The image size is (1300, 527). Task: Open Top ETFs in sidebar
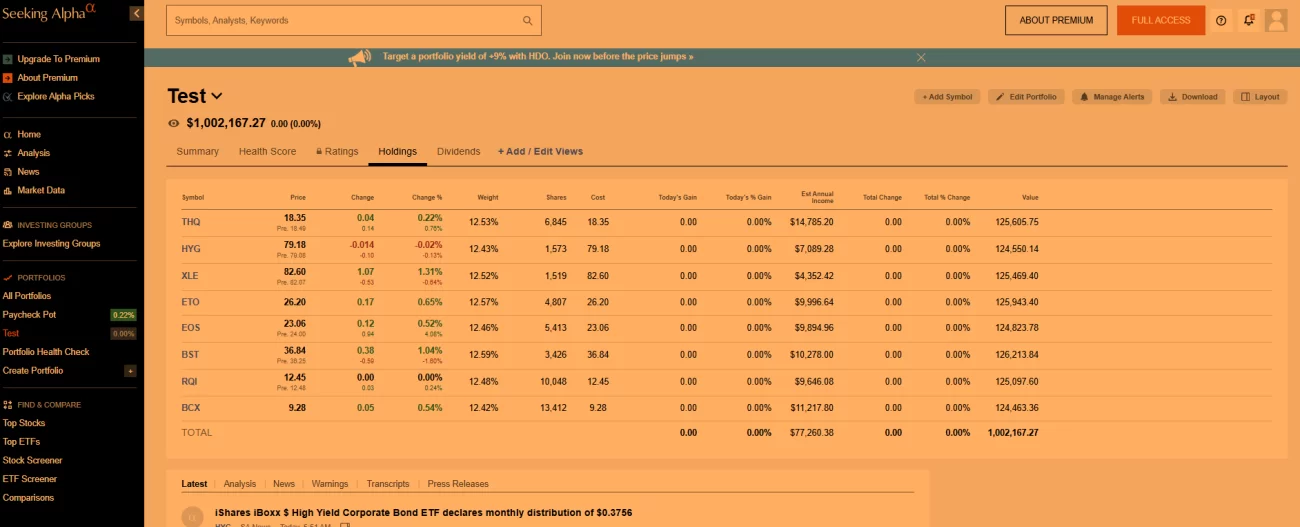coord(23,442)
